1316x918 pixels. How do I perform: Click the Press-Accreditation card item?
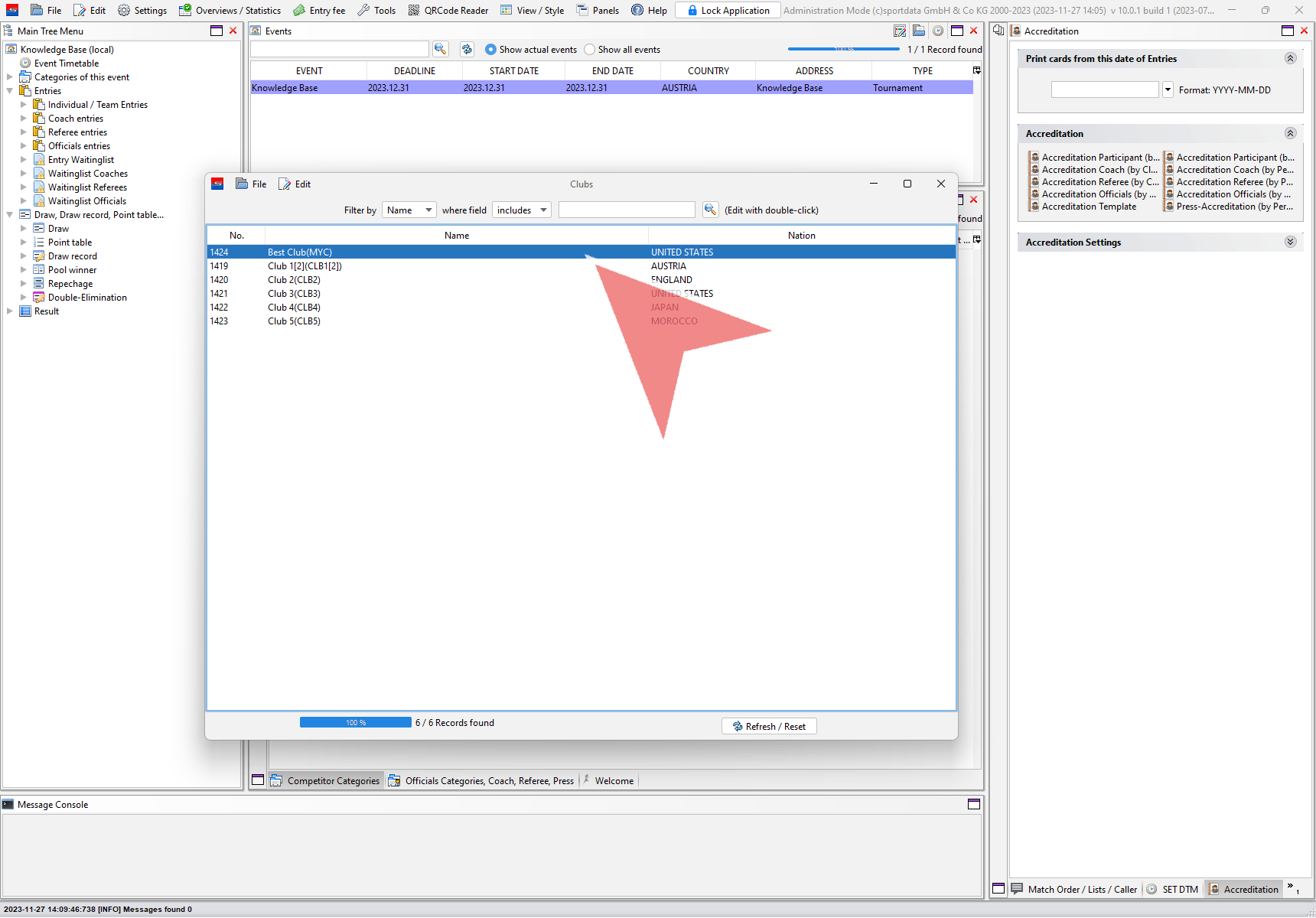tap(1233, 207)
